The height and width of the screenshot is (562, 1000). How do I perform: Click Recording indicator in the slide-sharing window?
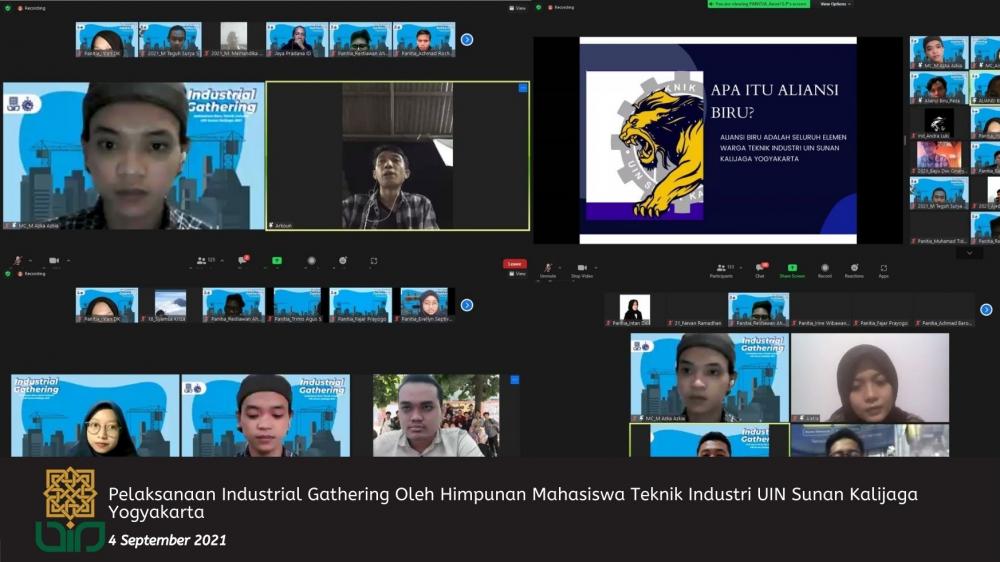tap(562, 8)
